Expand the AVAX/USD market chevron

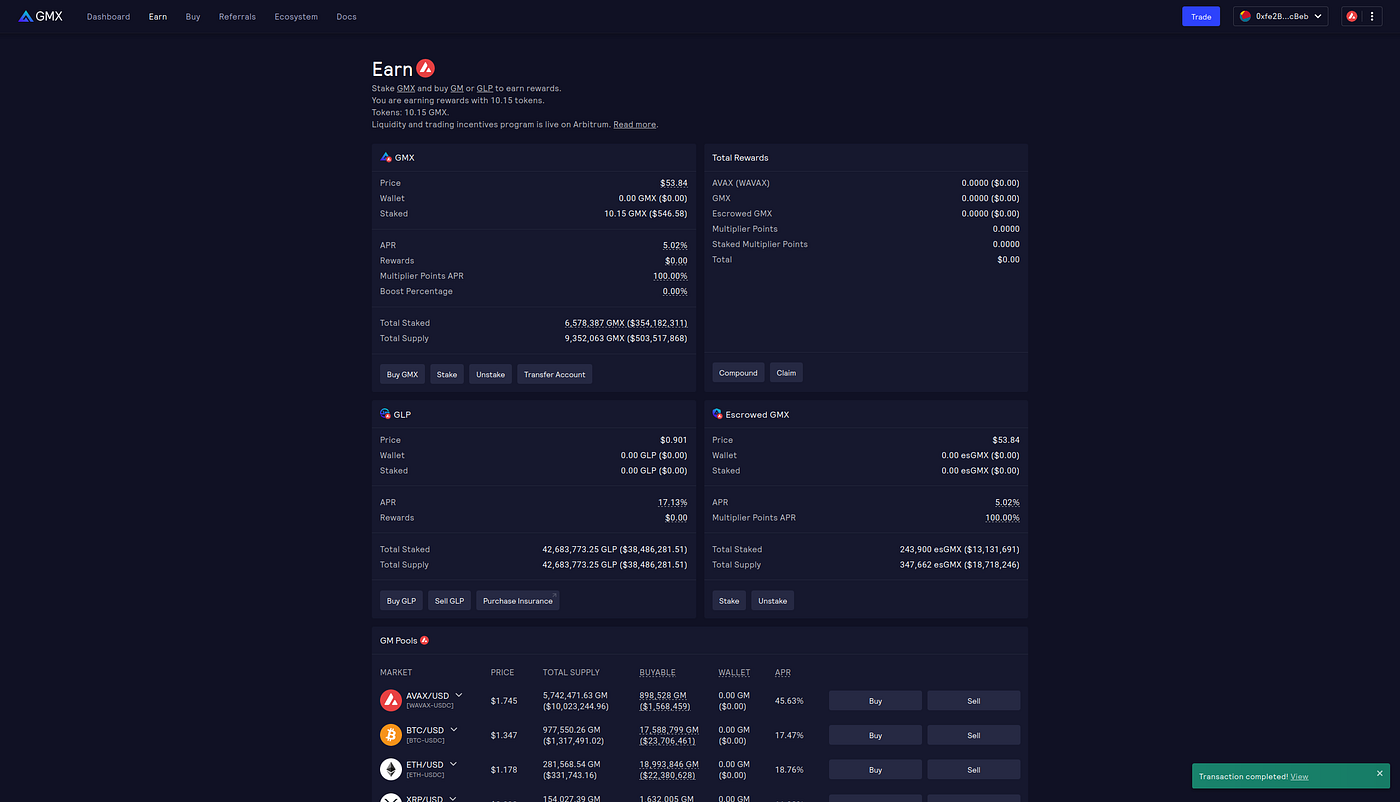tap(458, 695)
